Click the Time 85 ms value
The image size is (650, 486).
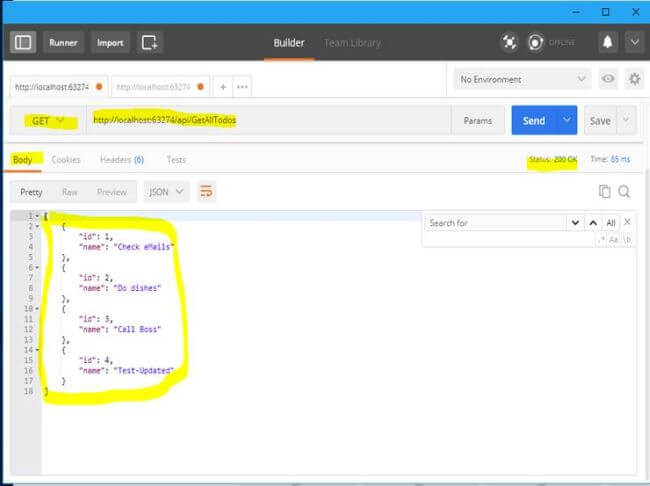click(x=620, y=159)
